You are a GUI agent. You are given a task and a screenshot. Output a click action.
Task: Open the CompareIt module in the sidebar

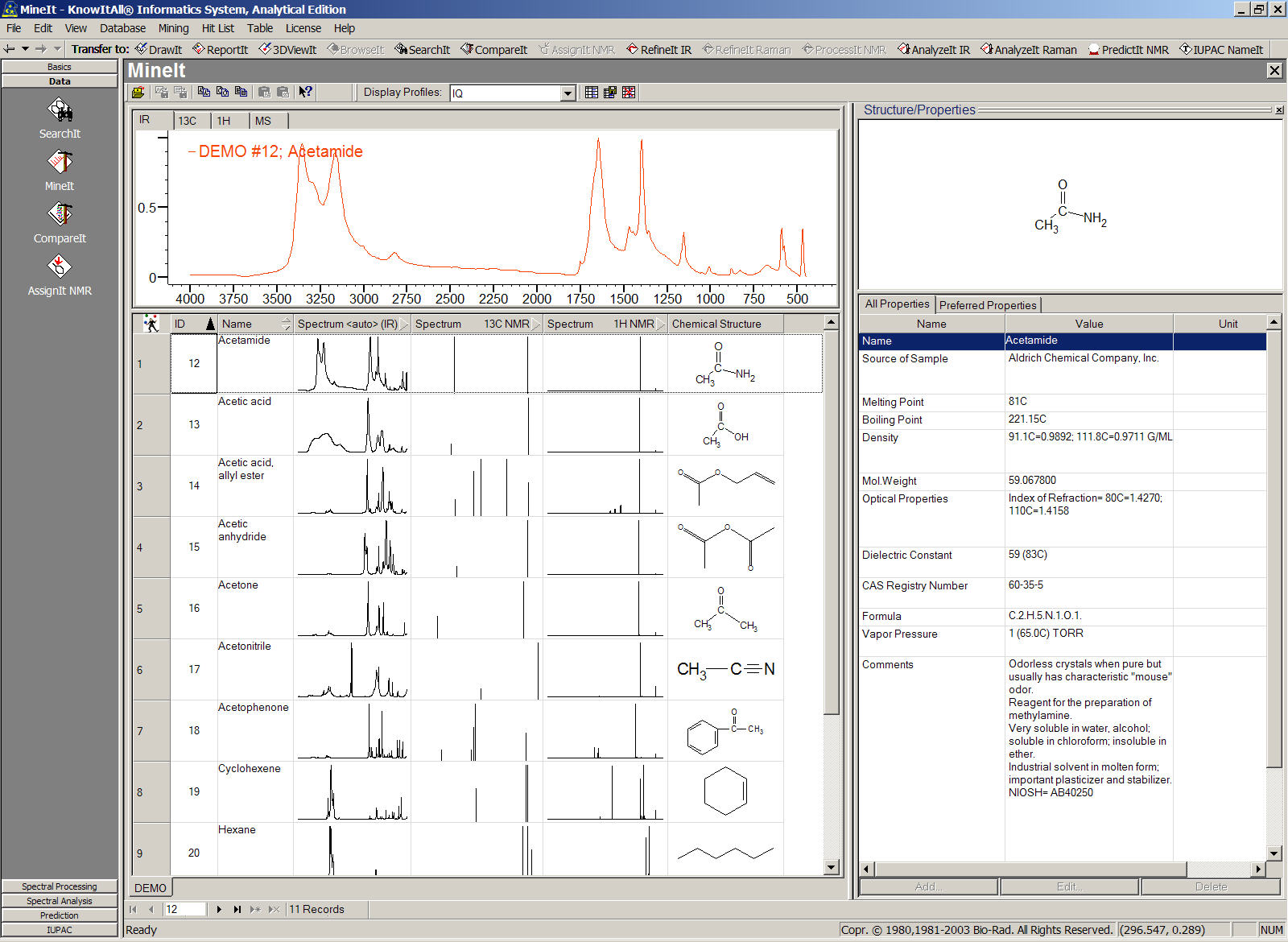pos(60,223)
